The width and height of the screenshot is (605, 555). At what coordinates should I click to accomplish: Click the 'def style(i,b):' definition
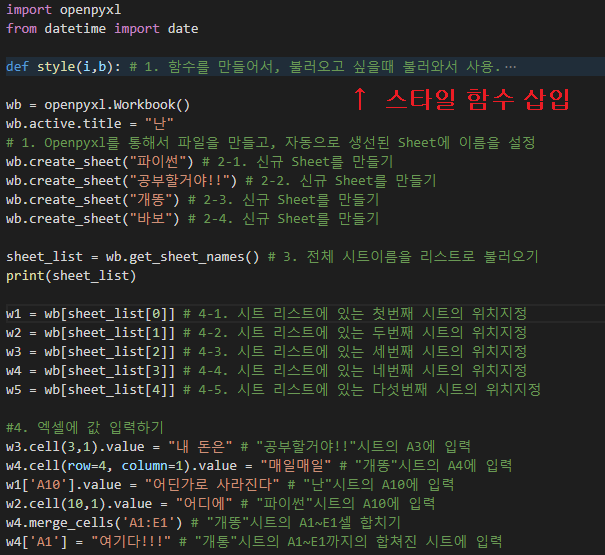tap(64, 67)
